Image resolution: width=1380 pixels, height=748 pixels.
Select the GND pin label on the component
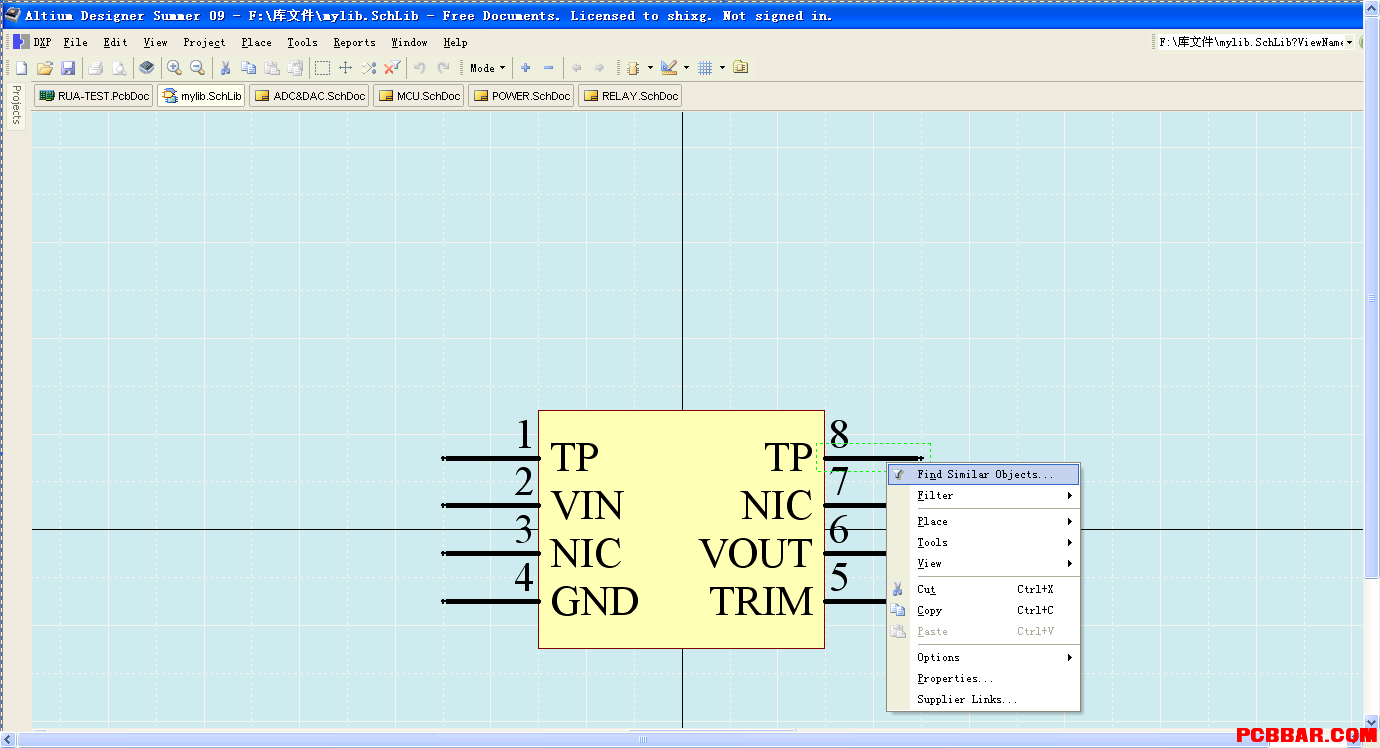[x=594, y=602]
